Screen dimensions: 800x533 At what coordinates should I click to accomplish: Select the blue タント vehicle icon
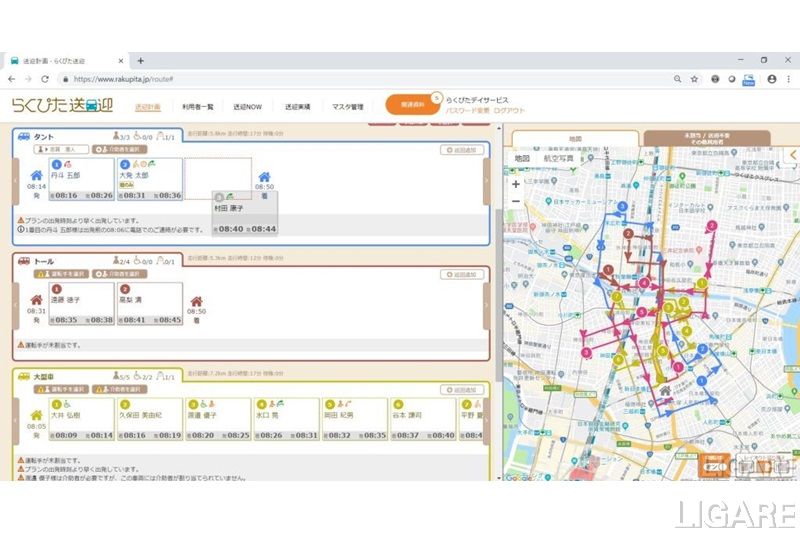click(x=24, y=136)
